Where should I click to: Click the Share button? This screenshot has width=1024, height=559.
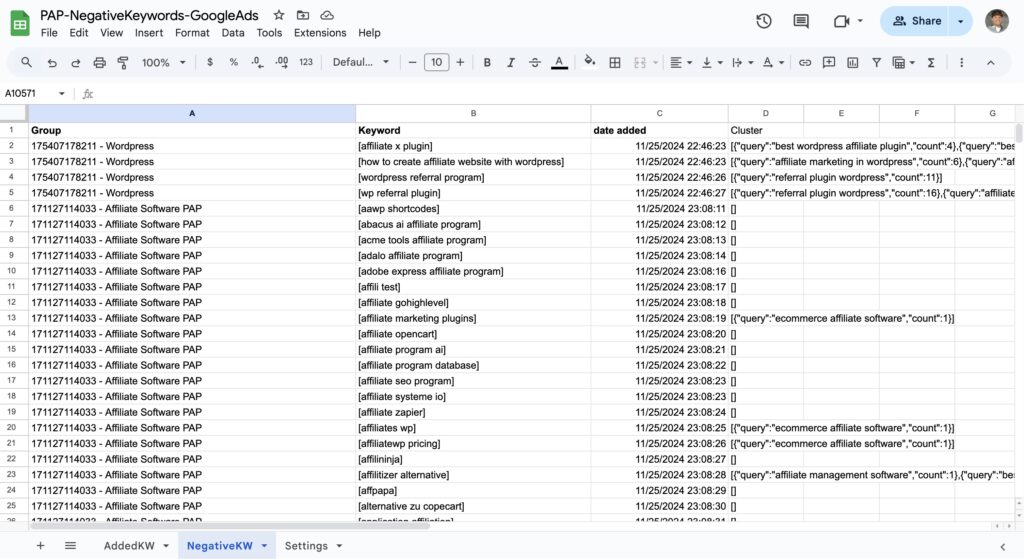(917, 21)
